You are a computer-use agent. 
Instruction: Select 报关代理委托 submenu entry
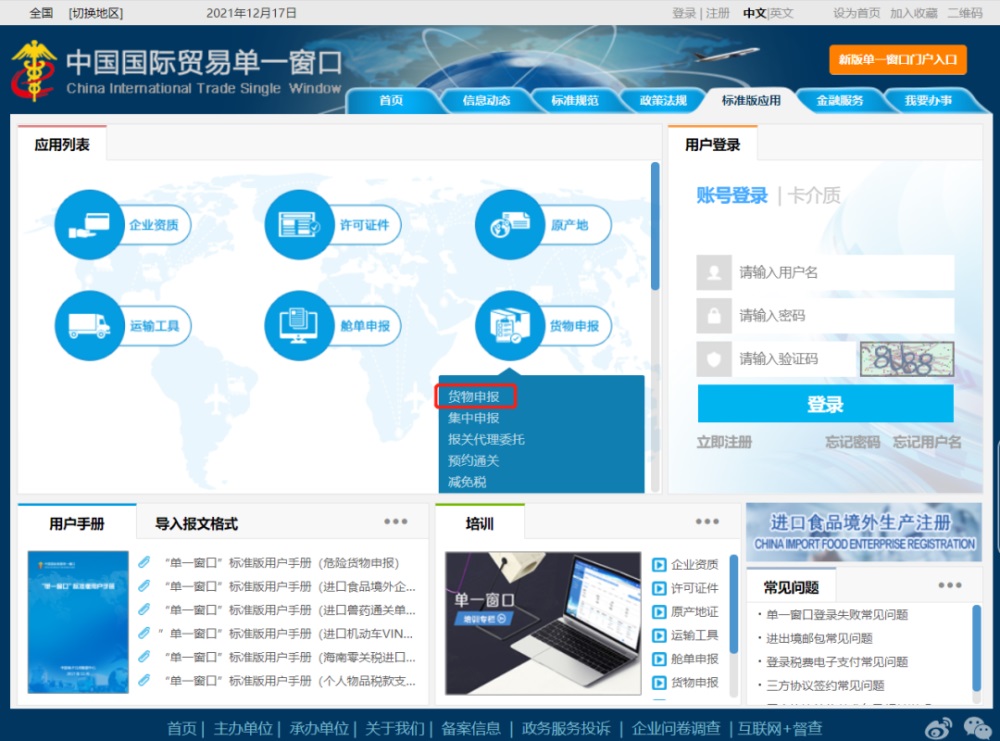pyautogui.click(x=486, y=439)
